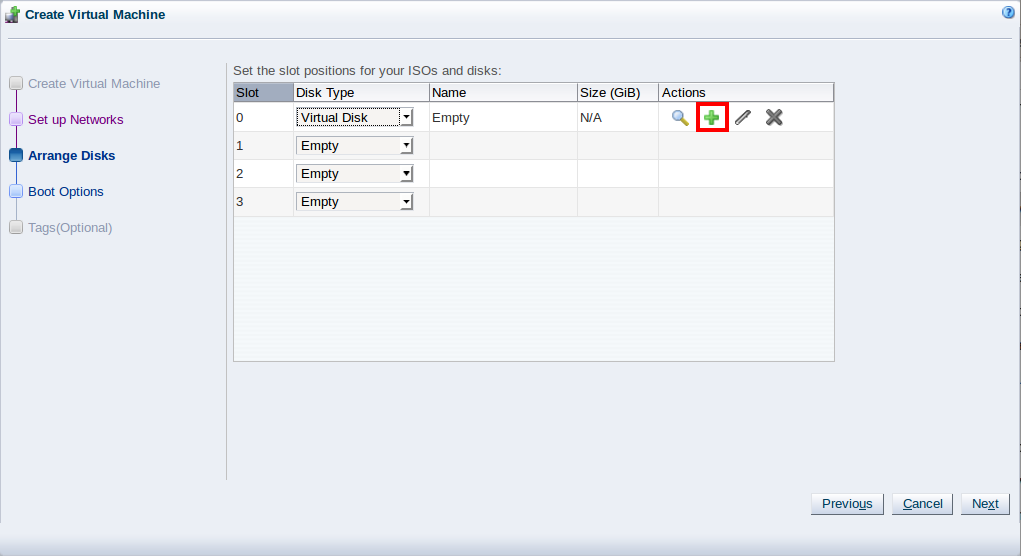Image resolution: width=1021 pixels, height=556 pixels.
Task: Click slot number 0 cell
Action: pyautogui.click(x=264, y=118)
